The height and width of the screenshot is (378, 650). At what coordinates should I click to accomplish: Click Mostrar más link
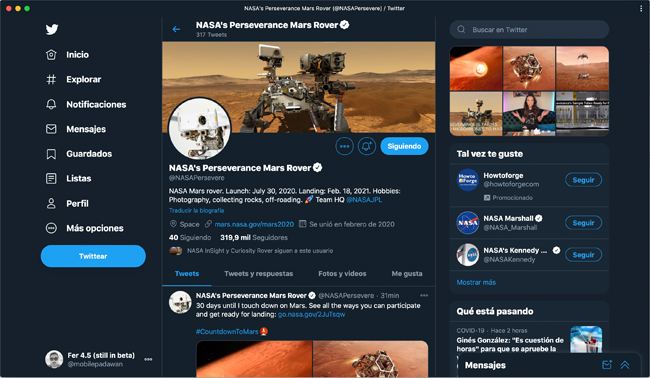click(x=476, y=282)
